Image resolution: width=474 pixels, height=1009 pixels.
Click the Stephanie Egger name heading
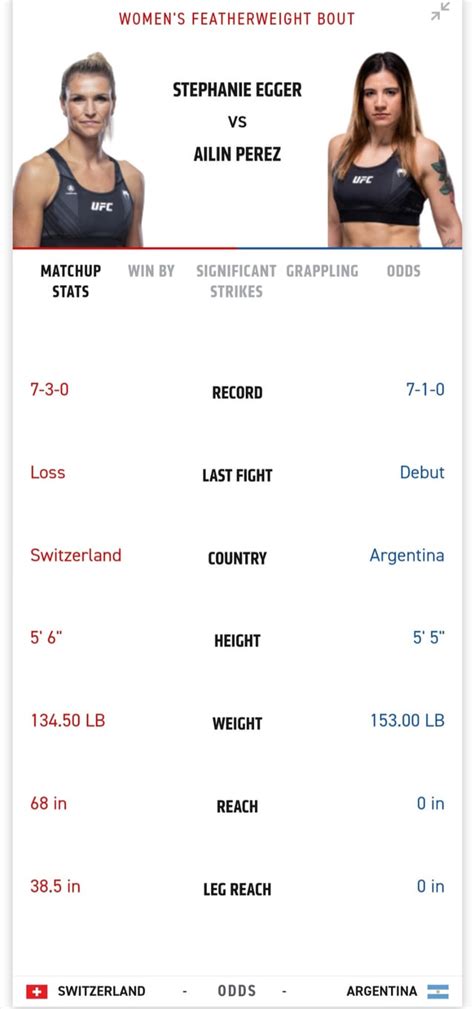237,89
